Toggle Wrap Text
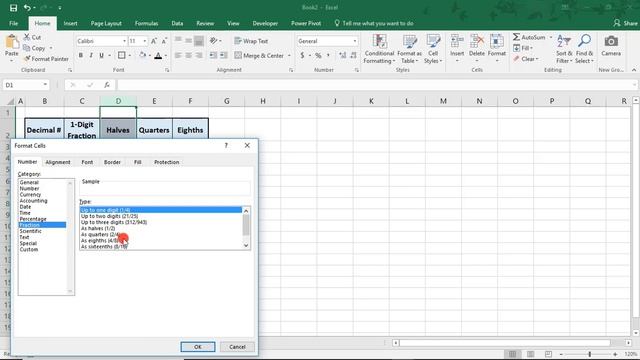Image resolution: width=640 pixels, height=360 pixels. (x=251, y=41)
